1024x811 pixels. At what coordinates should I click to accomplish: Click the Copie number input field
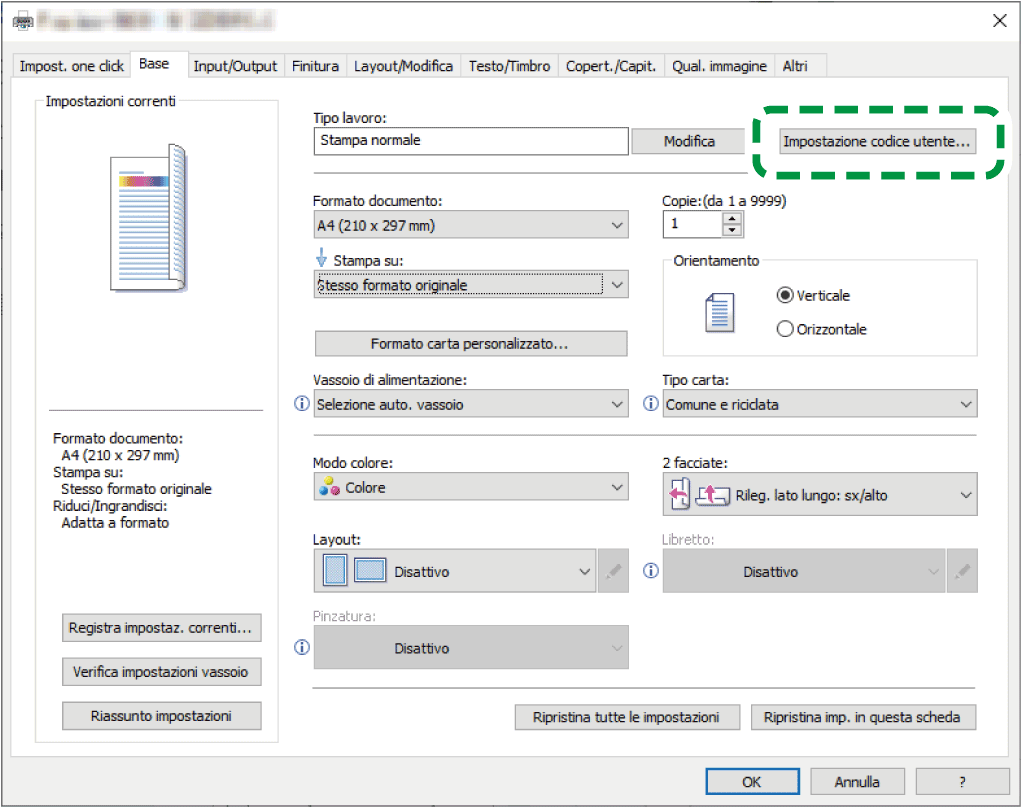pos(693,225)
